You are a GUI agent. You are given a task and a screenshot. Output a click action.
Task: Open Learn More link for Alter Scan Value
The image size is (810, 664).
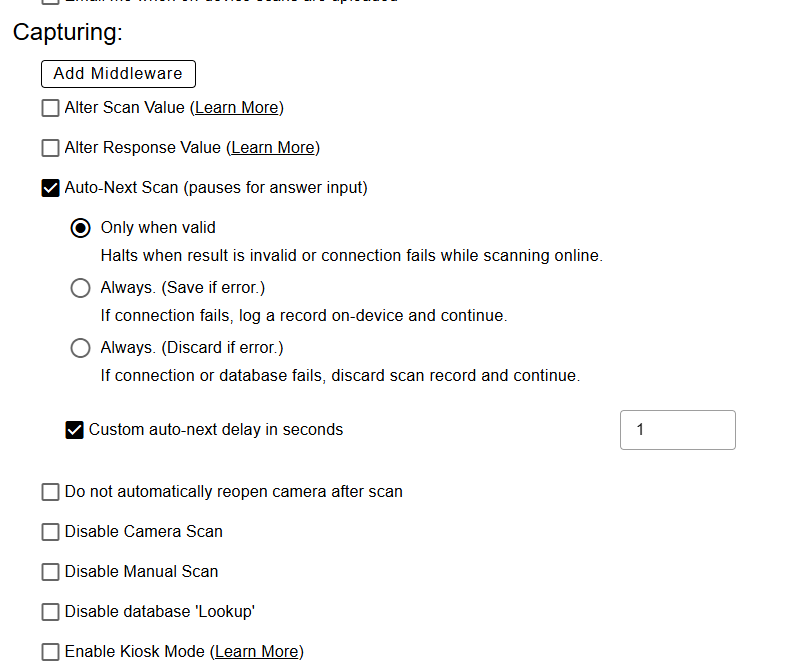coord(237,107)
